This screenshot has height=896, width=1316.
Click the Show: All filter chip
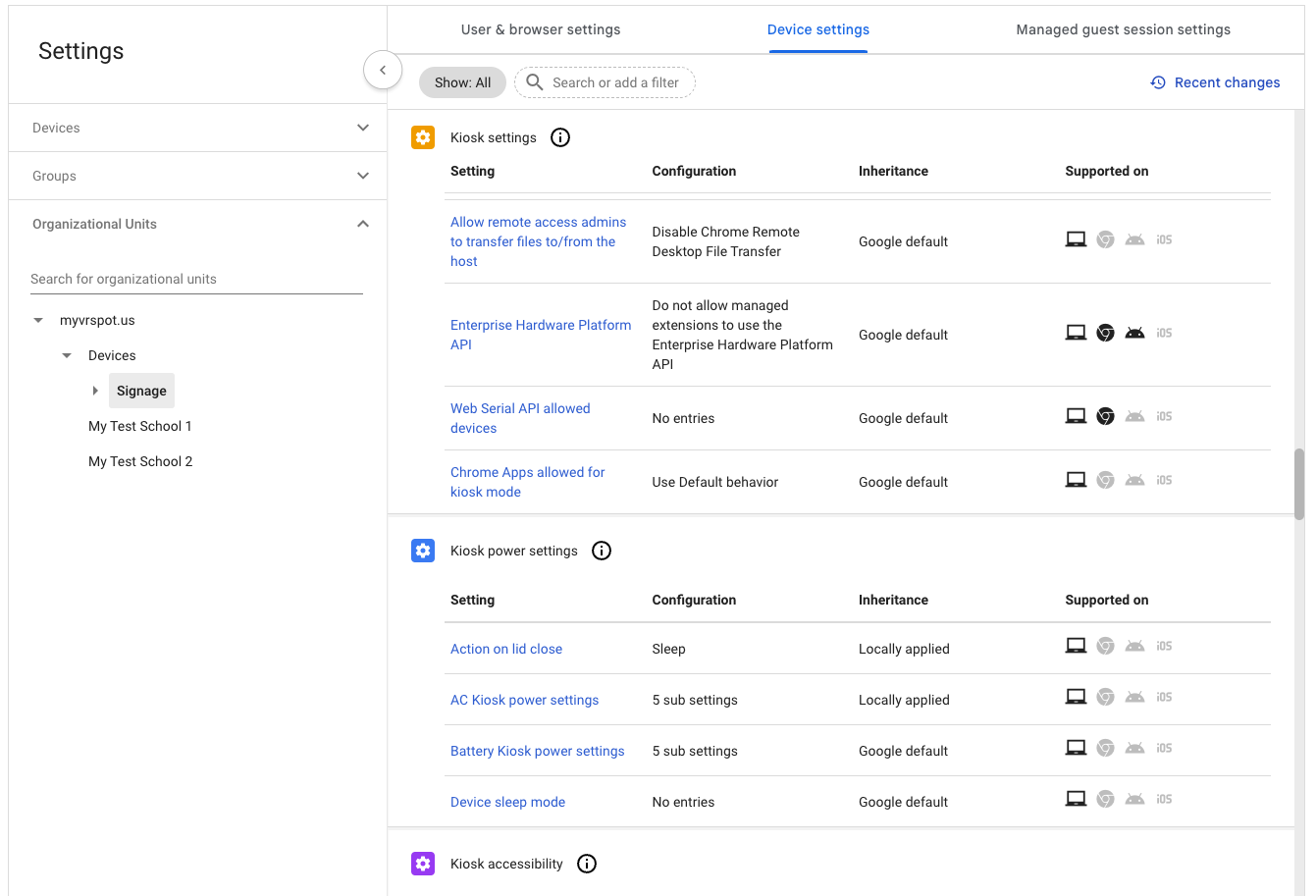(462, 82)
